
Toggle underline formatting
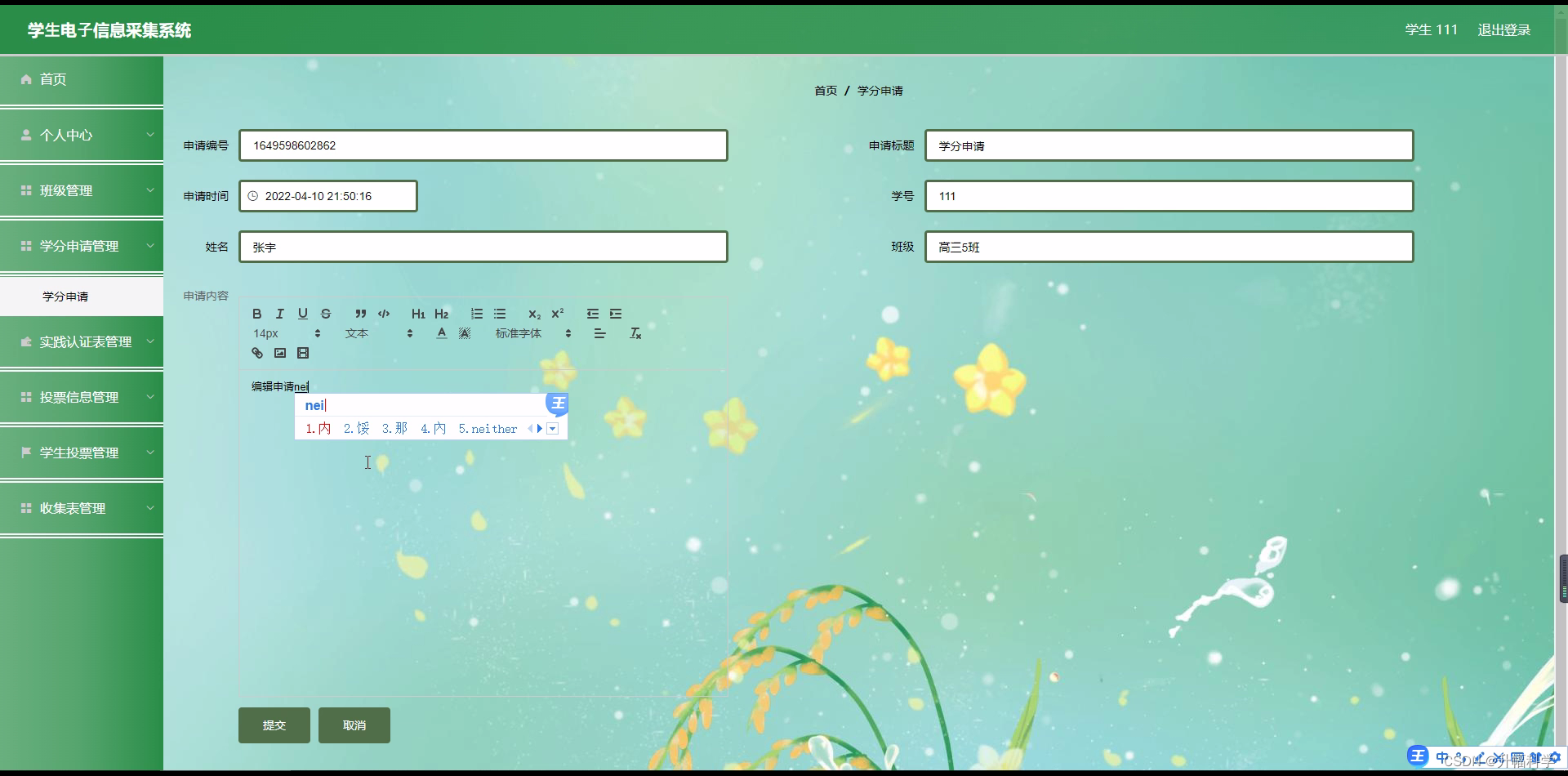pos(302,314)
